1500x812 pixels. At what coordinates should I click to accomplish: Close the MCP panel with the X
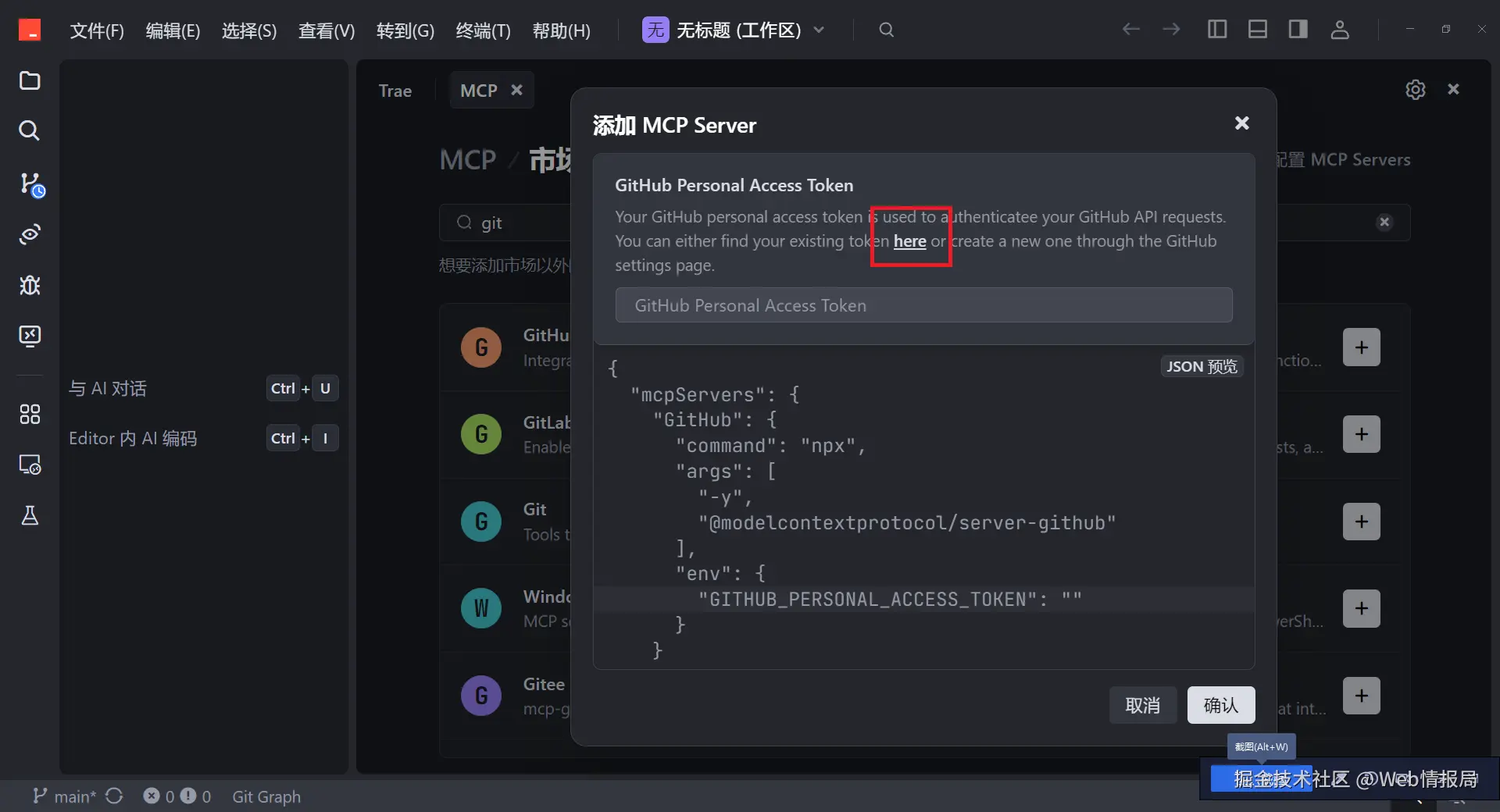click(x=1453, y=89)
